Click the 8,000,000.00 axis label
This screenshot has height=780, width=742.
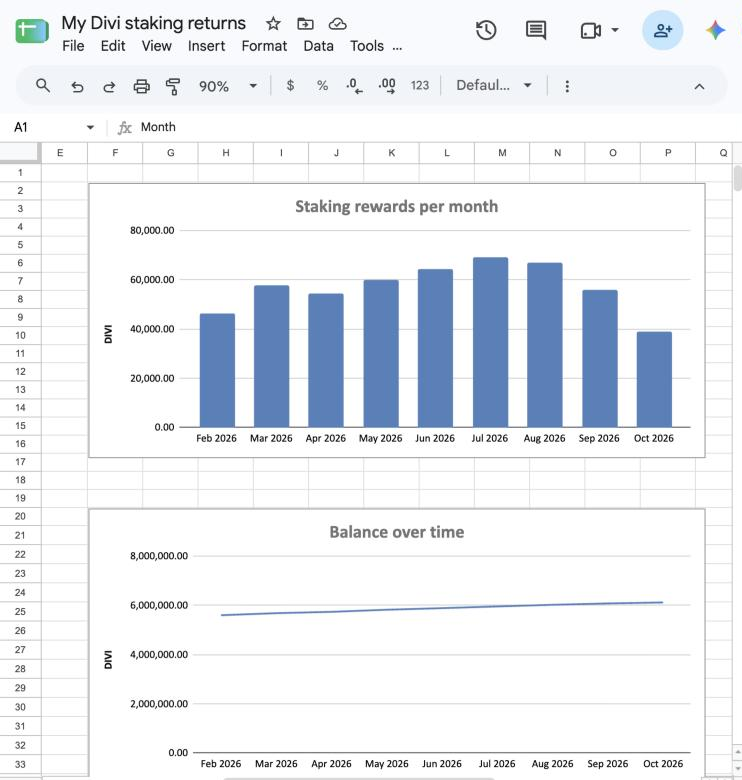tap(159, 556)
